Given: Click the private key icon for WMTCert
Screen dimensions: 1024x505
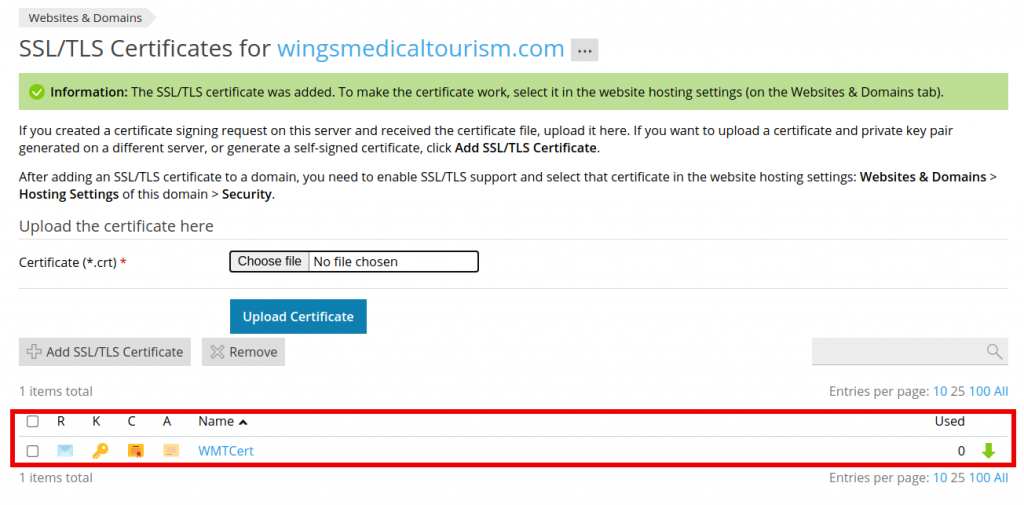Looking at the screenshot, I should [100, 451].
